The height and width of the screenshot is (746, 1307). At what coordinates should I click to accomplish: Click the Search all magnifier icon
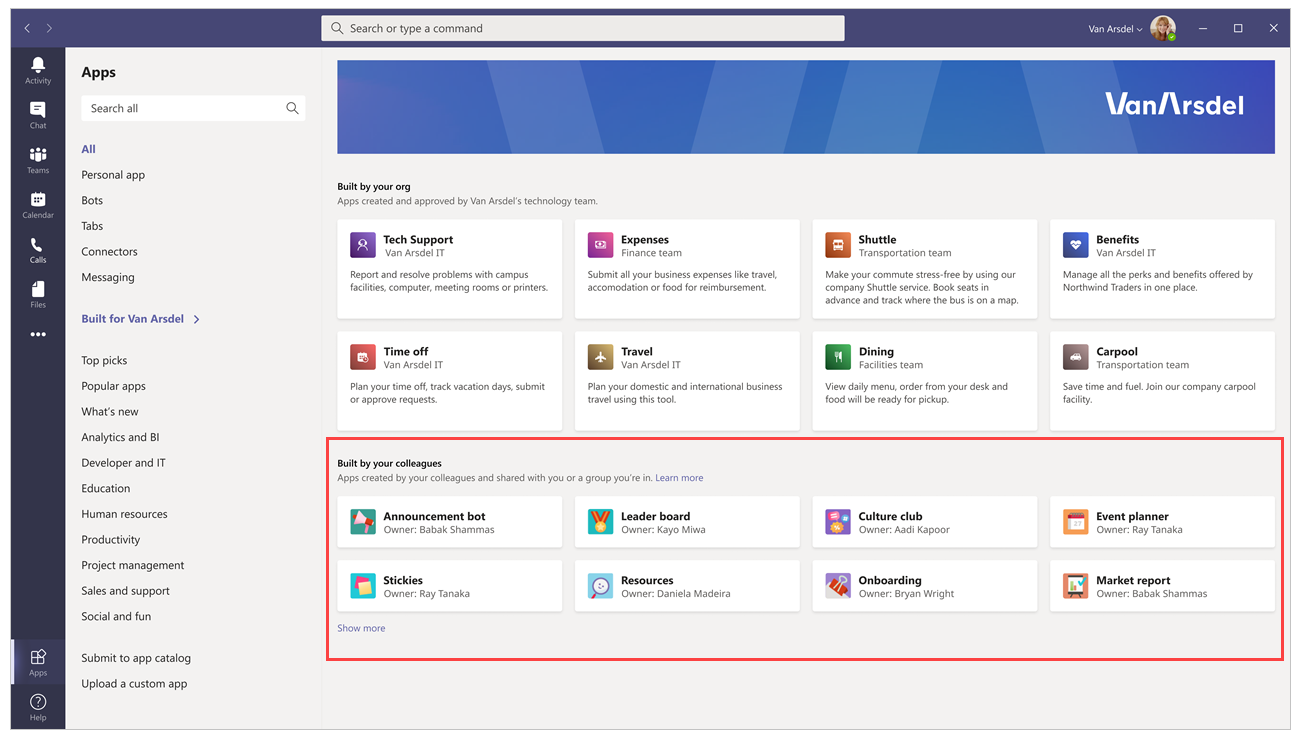point(292,108)
